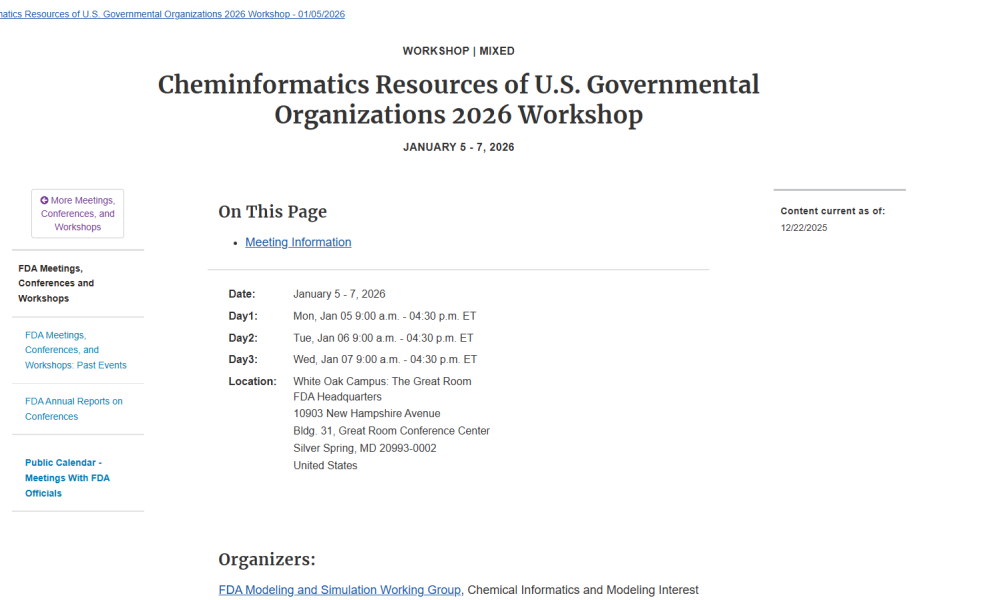Select the Date value January 5 - 7, 2026
Viewport: 1000px width, 600px height.
click(339, 294)
